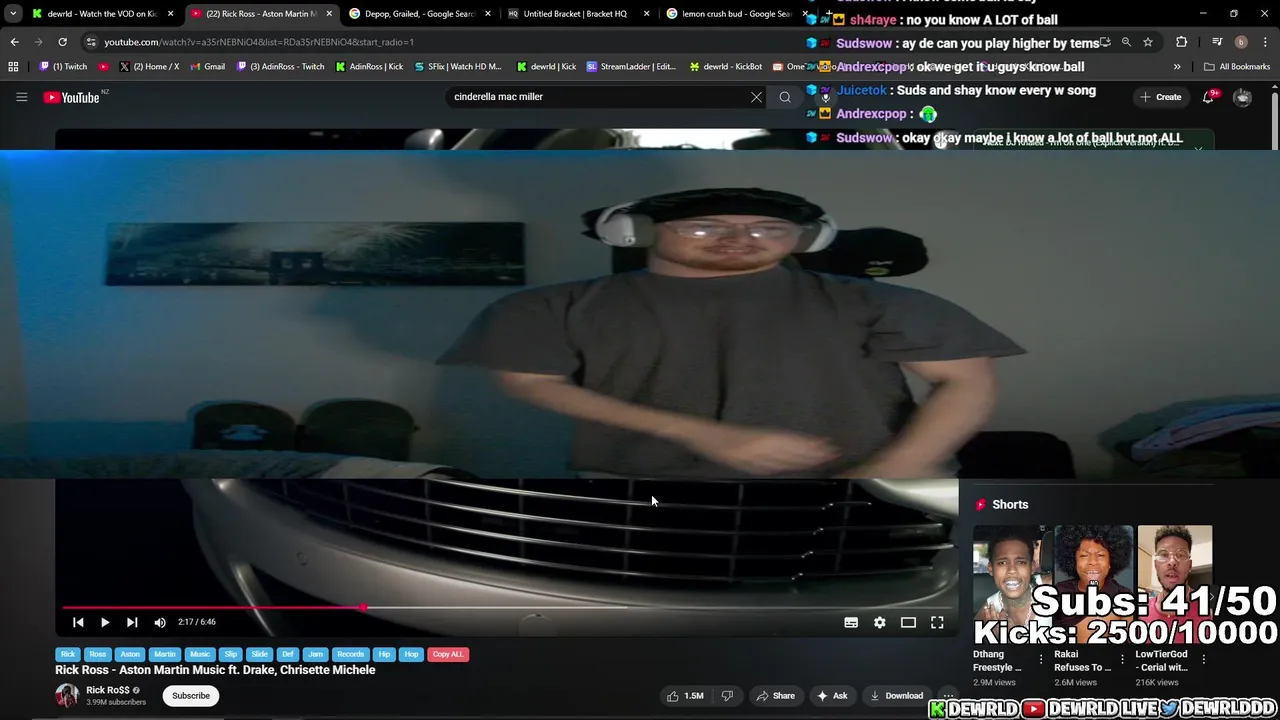Open the player settings gear
Image resolution: width=1280 pixels, height=720 pixels.
tap(880, 622)
